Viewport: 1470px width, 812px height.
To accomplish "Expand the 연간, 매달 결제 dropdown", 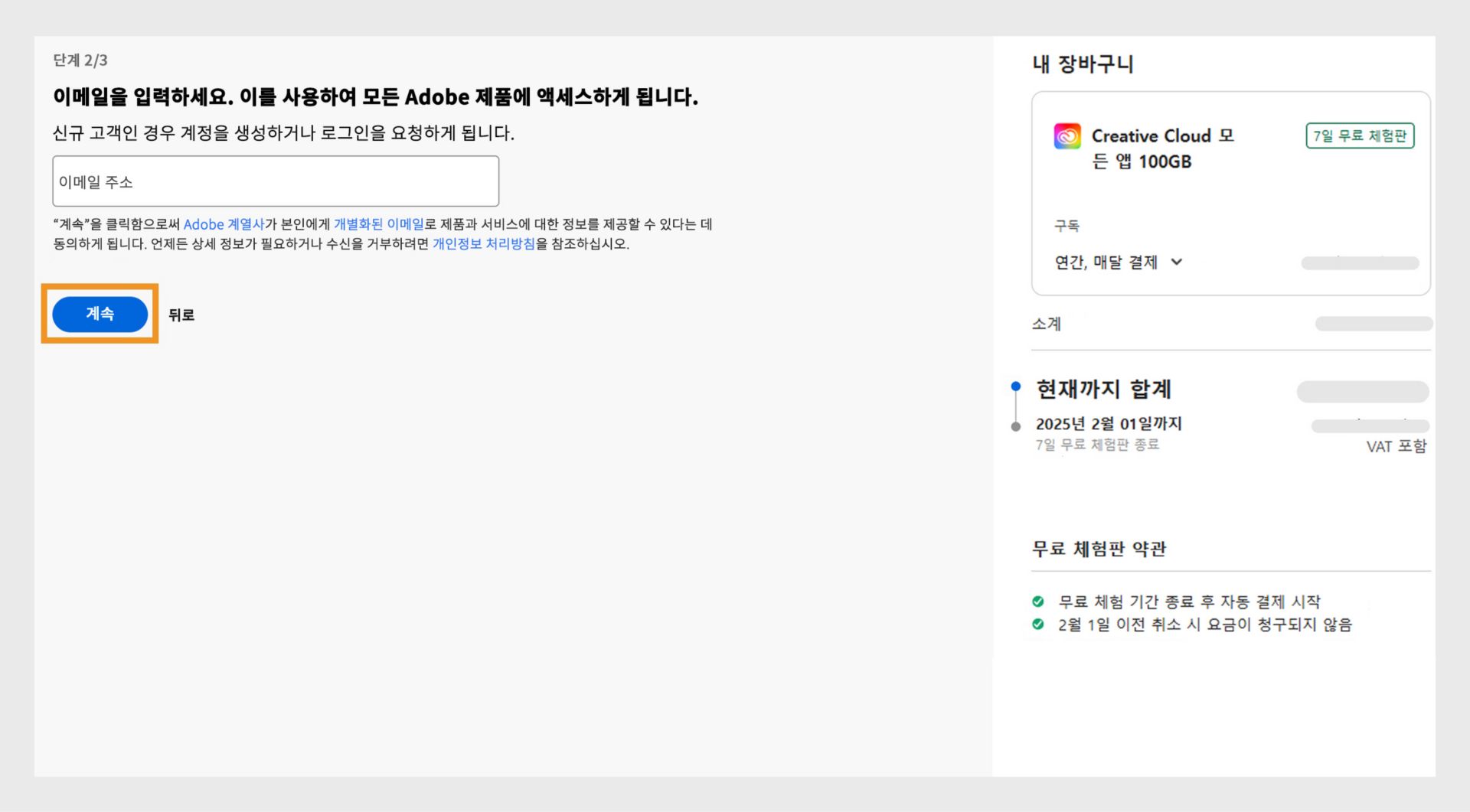I will (1119, 263).
